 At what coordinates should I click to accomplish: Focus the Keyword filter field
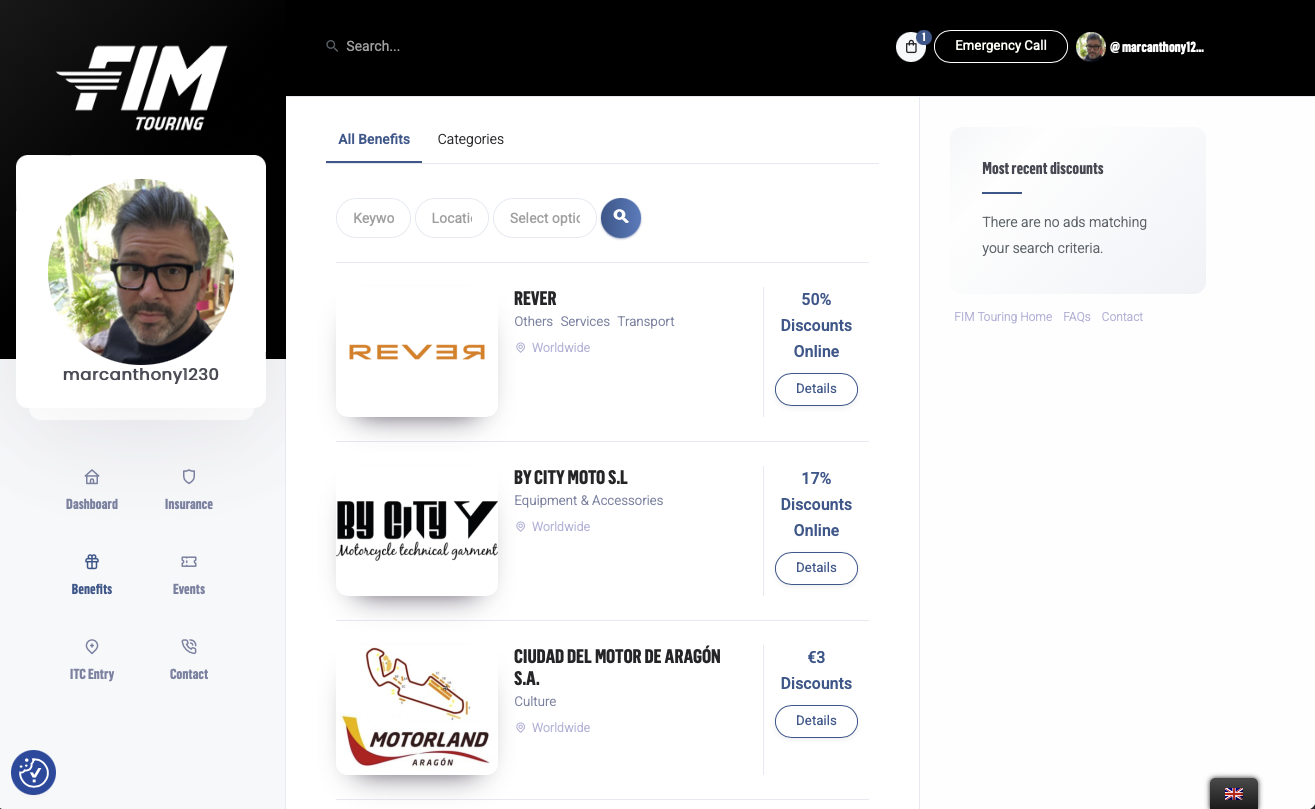(374, 218)
